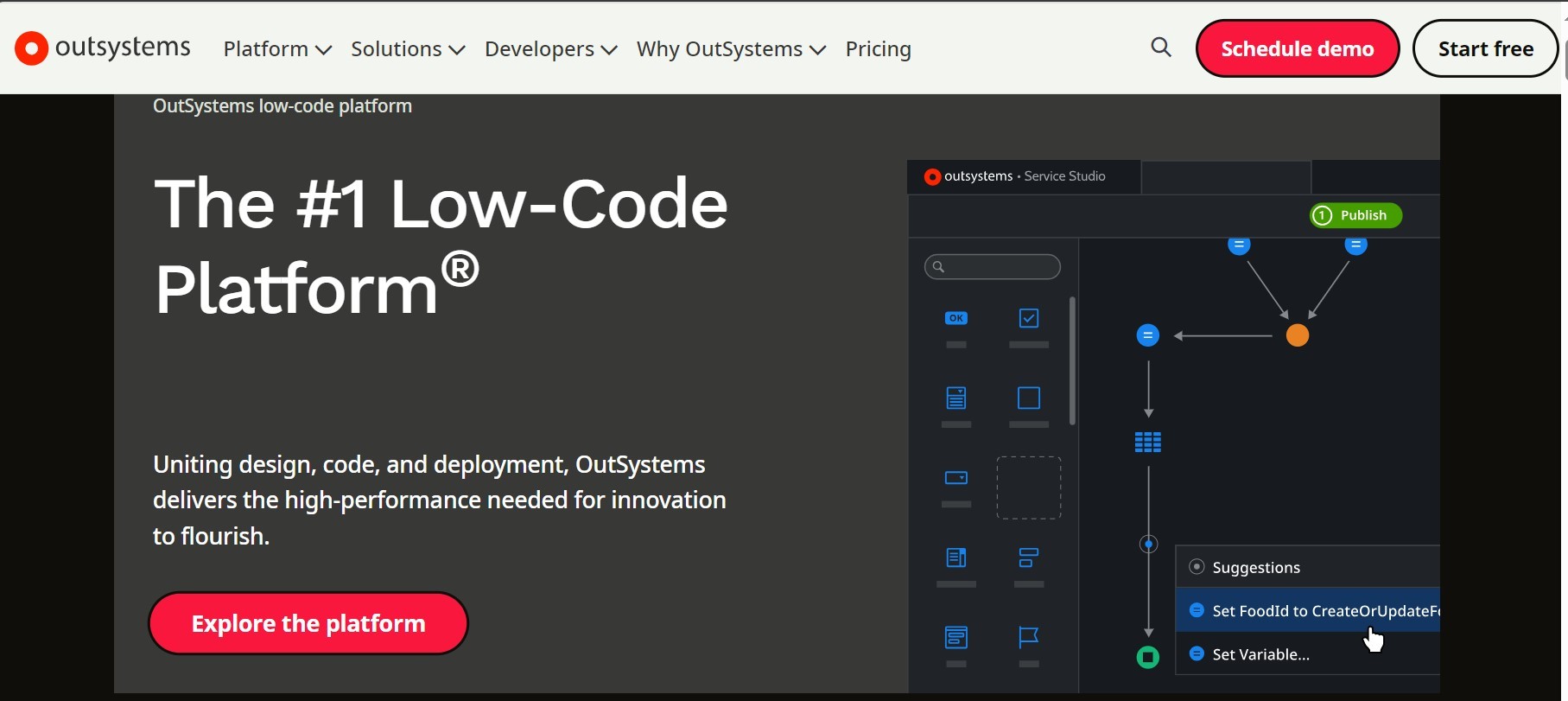Click the small circle node on flow line

[x=1149, y=545]
